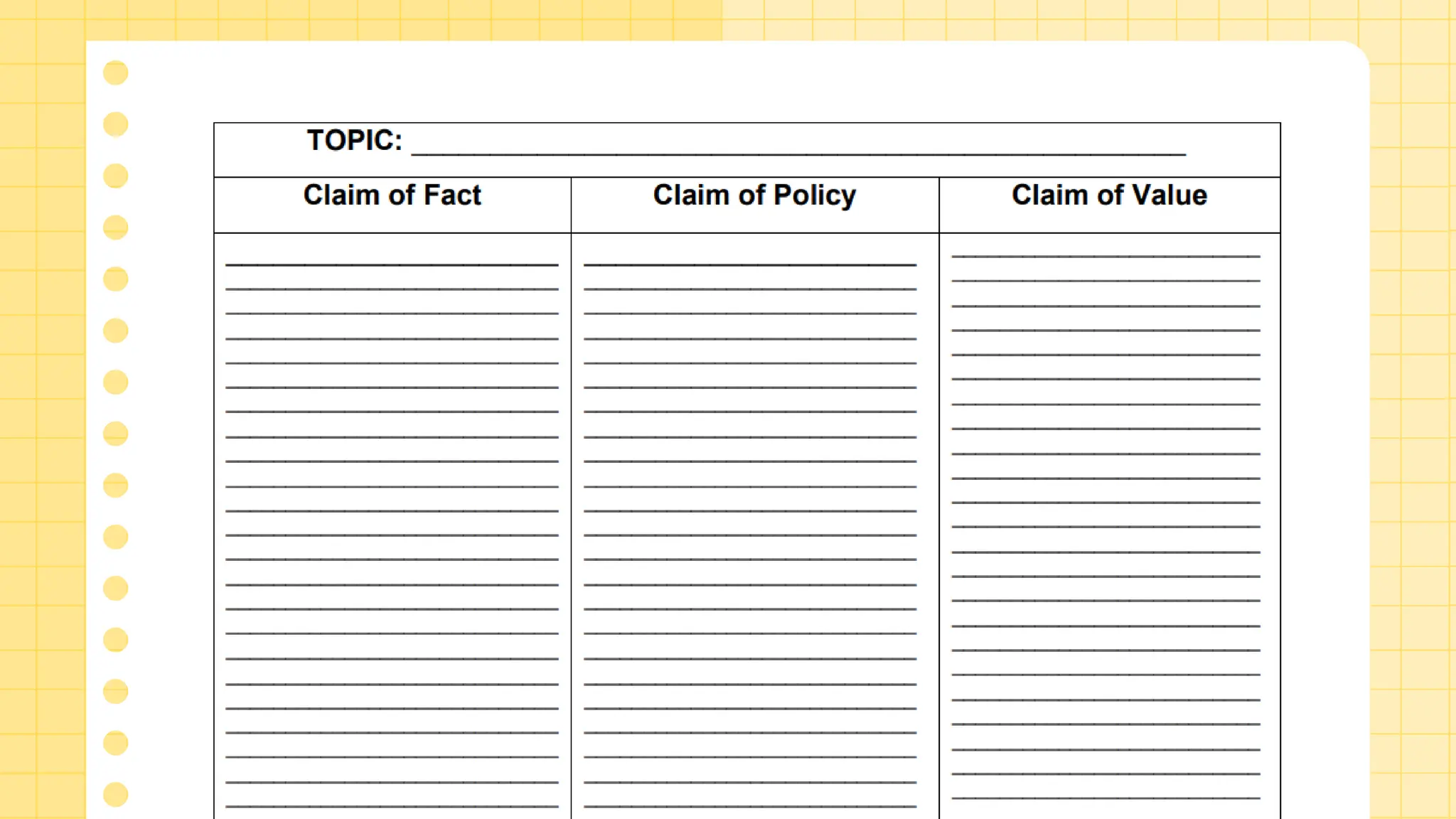This screenshot has height=819, width=1456.
Task: Click the TOPIC blank line
Action: [798, 153]
